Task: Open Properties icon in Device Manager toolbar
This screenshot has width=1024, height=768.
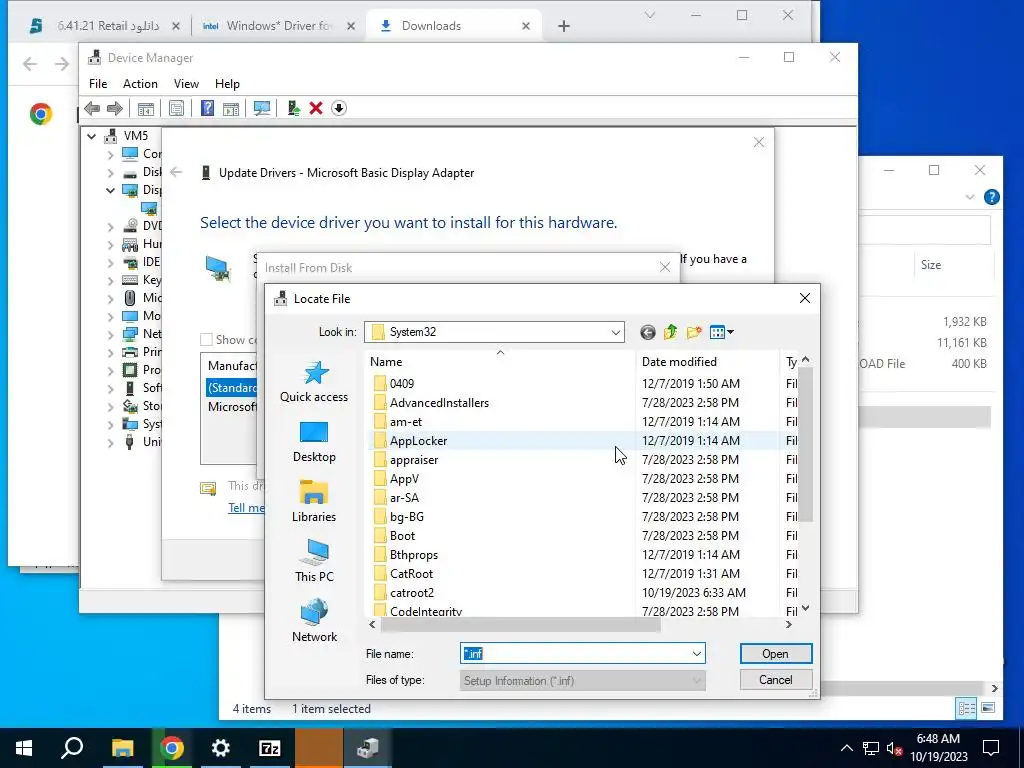Action: [176, 108]
